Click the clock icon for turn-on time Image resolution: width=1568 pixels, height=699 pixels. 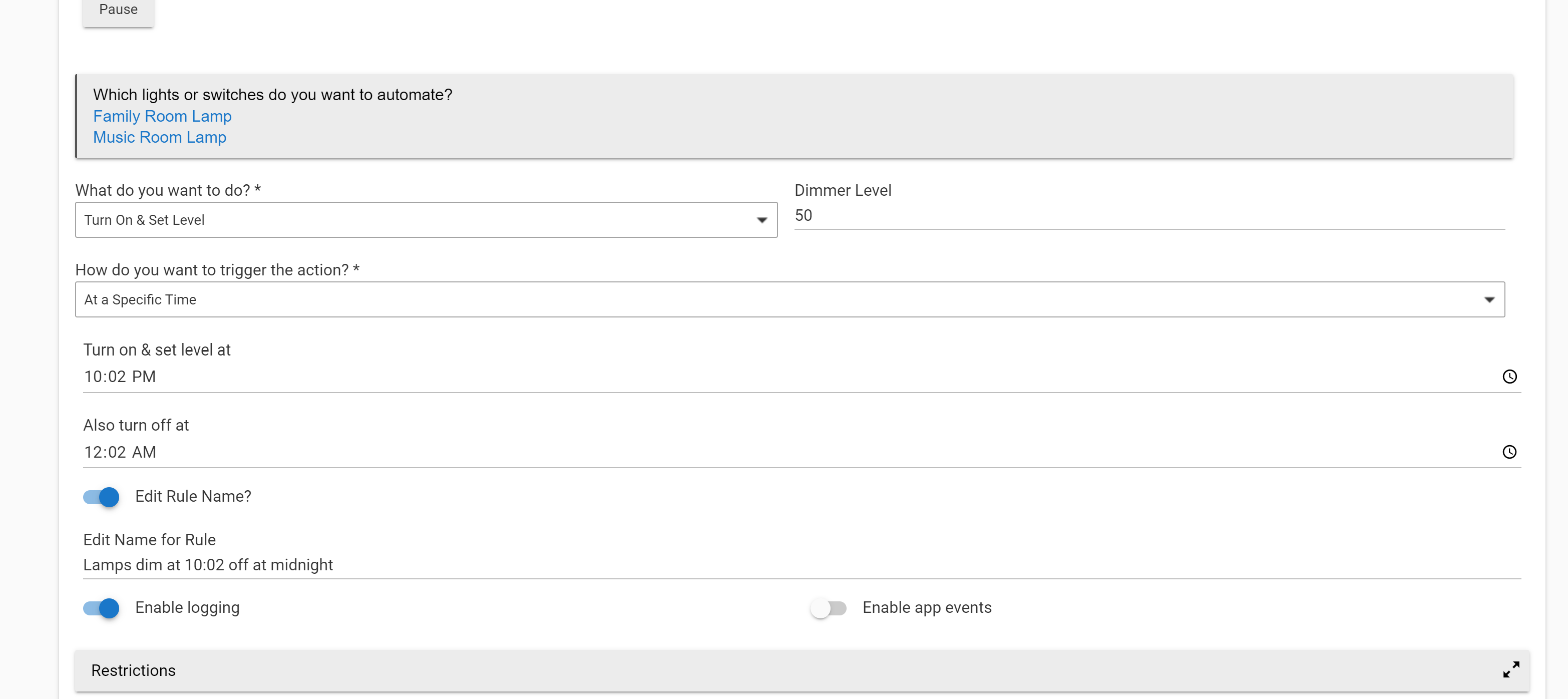(1509, 377)
